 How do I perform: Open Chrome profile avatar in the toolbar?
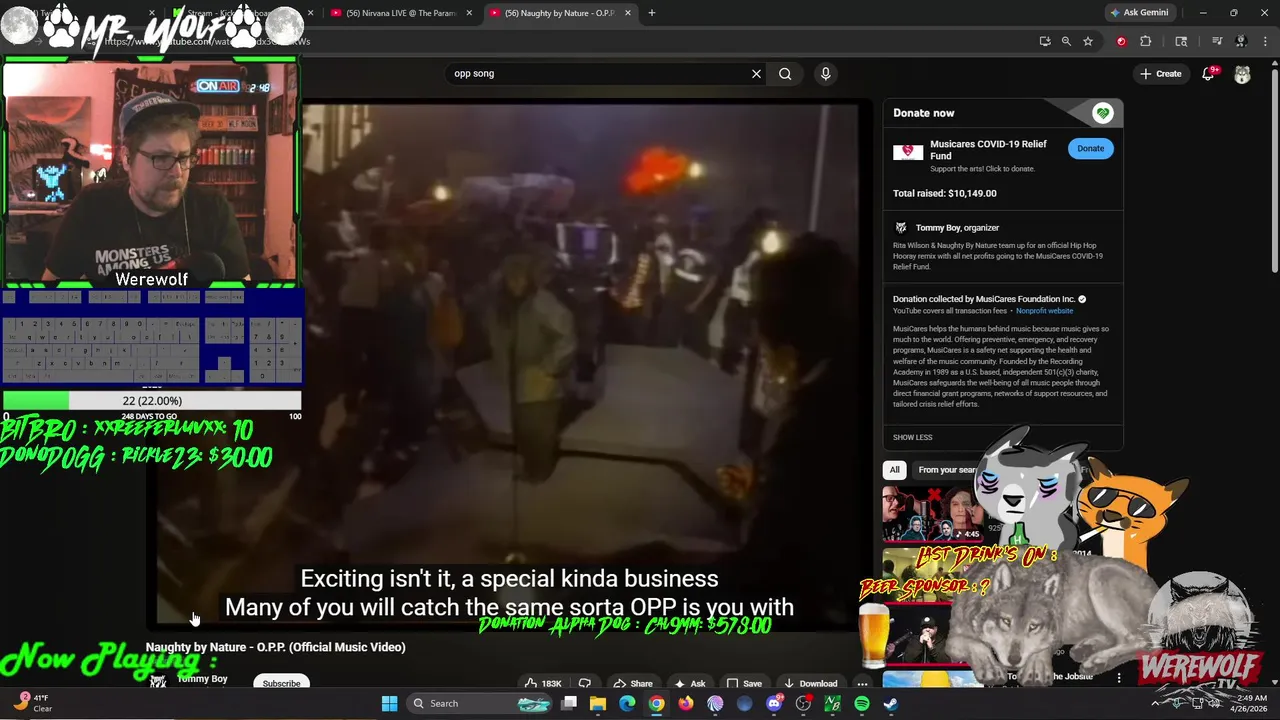click(1241, 41)
